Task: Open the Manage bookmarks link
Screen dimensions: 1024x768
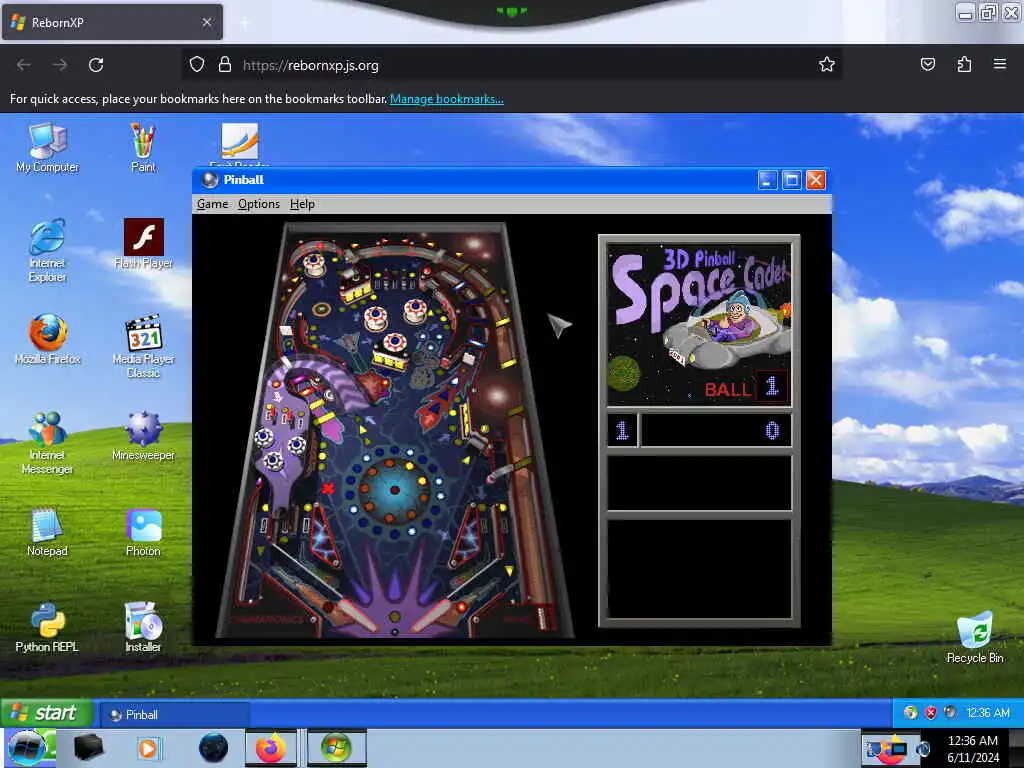Action: (x=447, y=99)
